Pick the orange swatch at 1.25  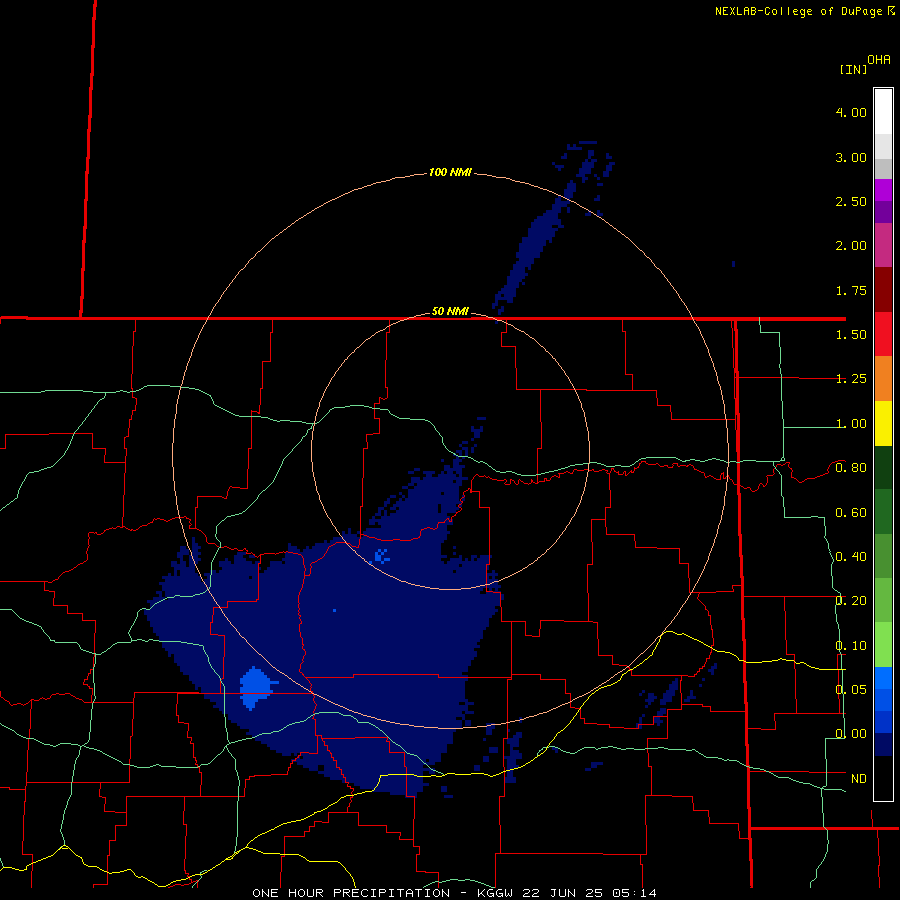pos(883,378)
